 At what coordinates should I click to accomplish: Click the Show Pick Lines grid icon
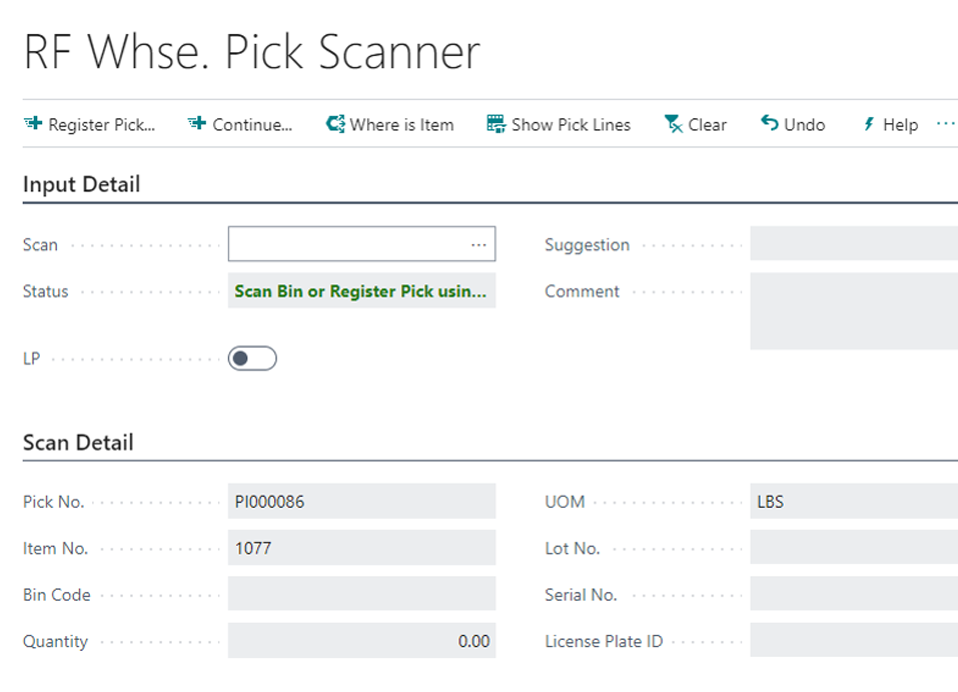(x=494, y=123)
